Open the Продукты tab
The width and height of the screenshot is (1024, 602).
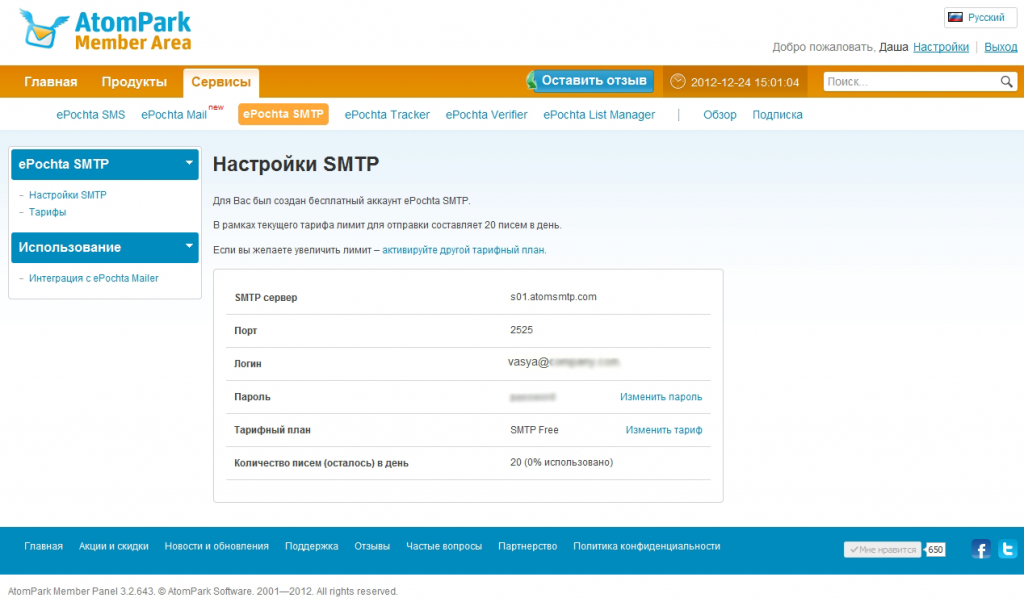pyautogui.click(x=134, y=82)
